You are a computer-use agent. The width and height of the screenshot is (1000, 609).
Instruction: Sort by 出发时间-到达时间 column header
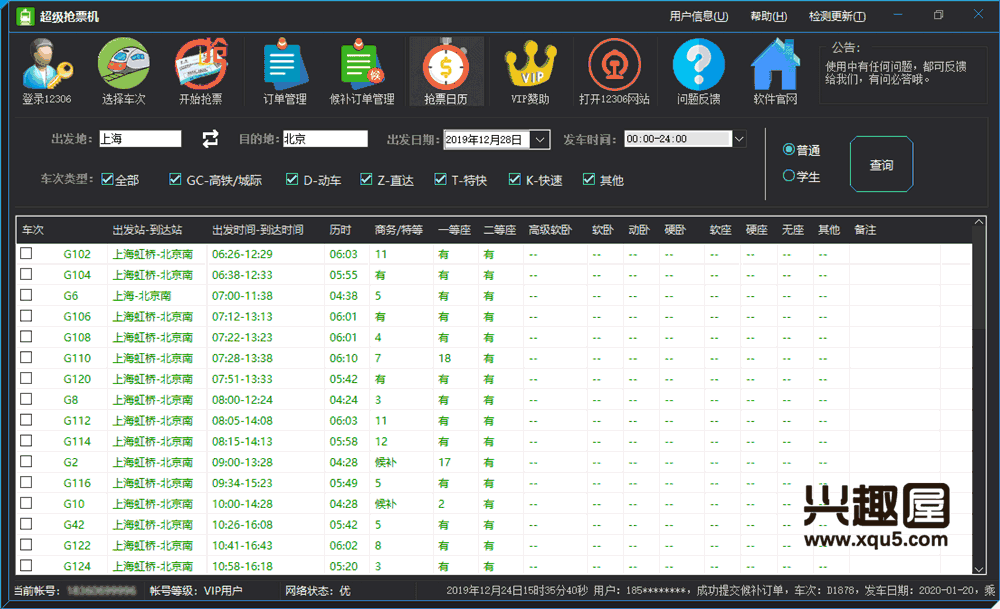258,230
